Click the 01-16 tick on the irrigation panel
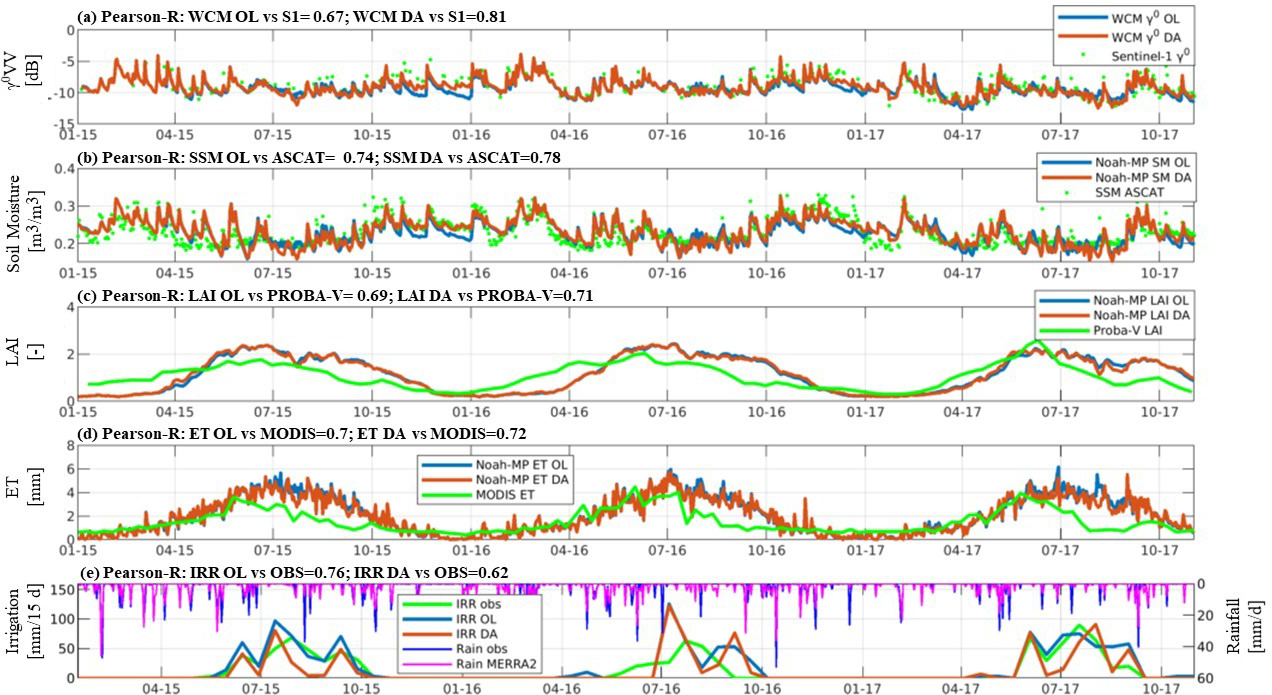 pos(461,688)
